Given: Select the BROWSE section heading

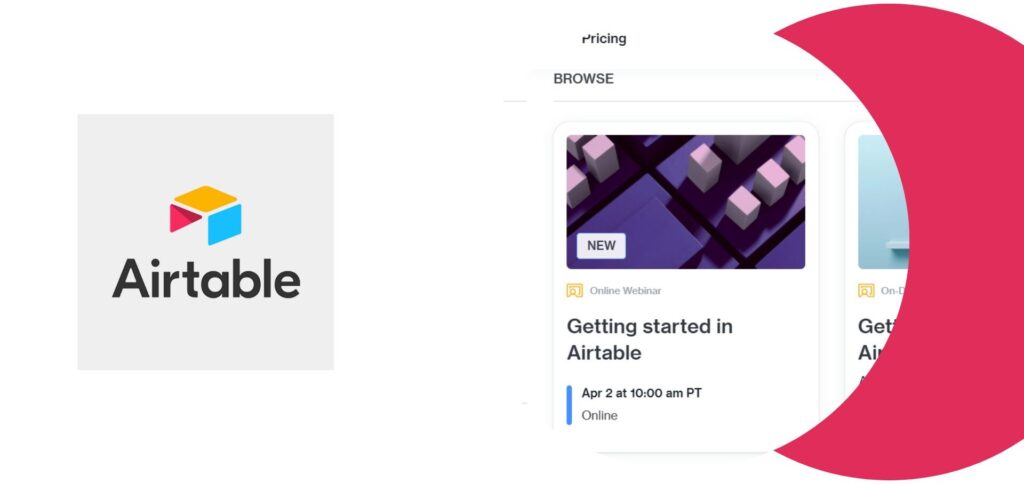Looking at the screenshot, I should (x=583, y=78).
